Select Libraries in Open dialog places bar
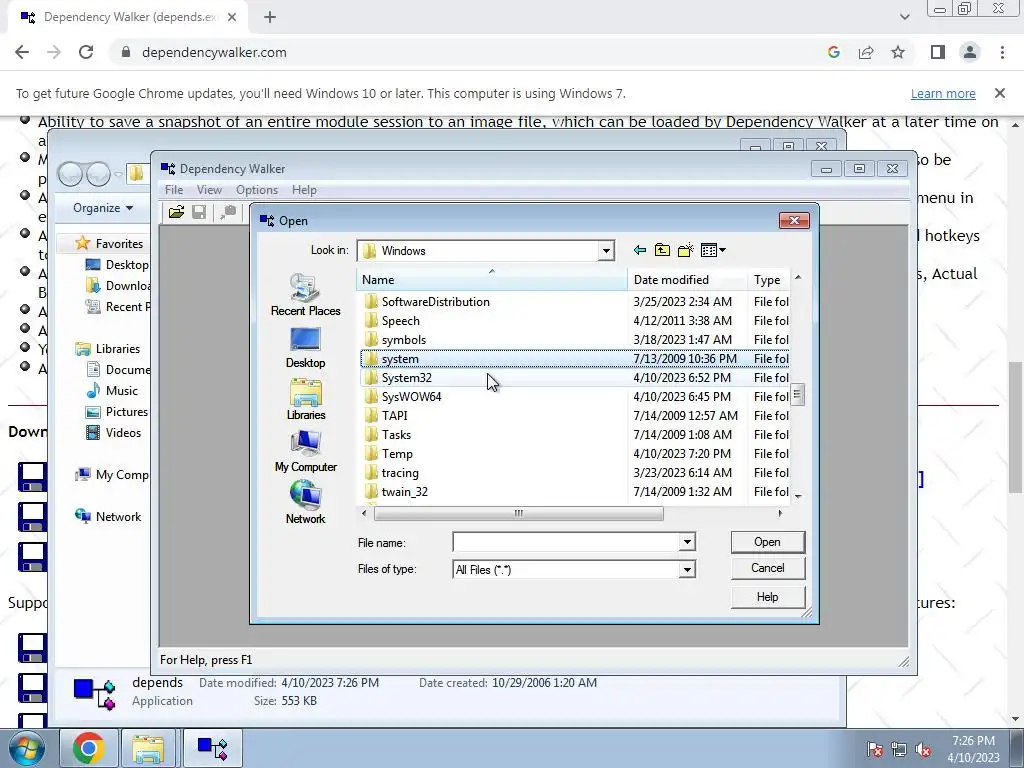The width and height of the screenshot is (1024, 768). tap(305, 400)
